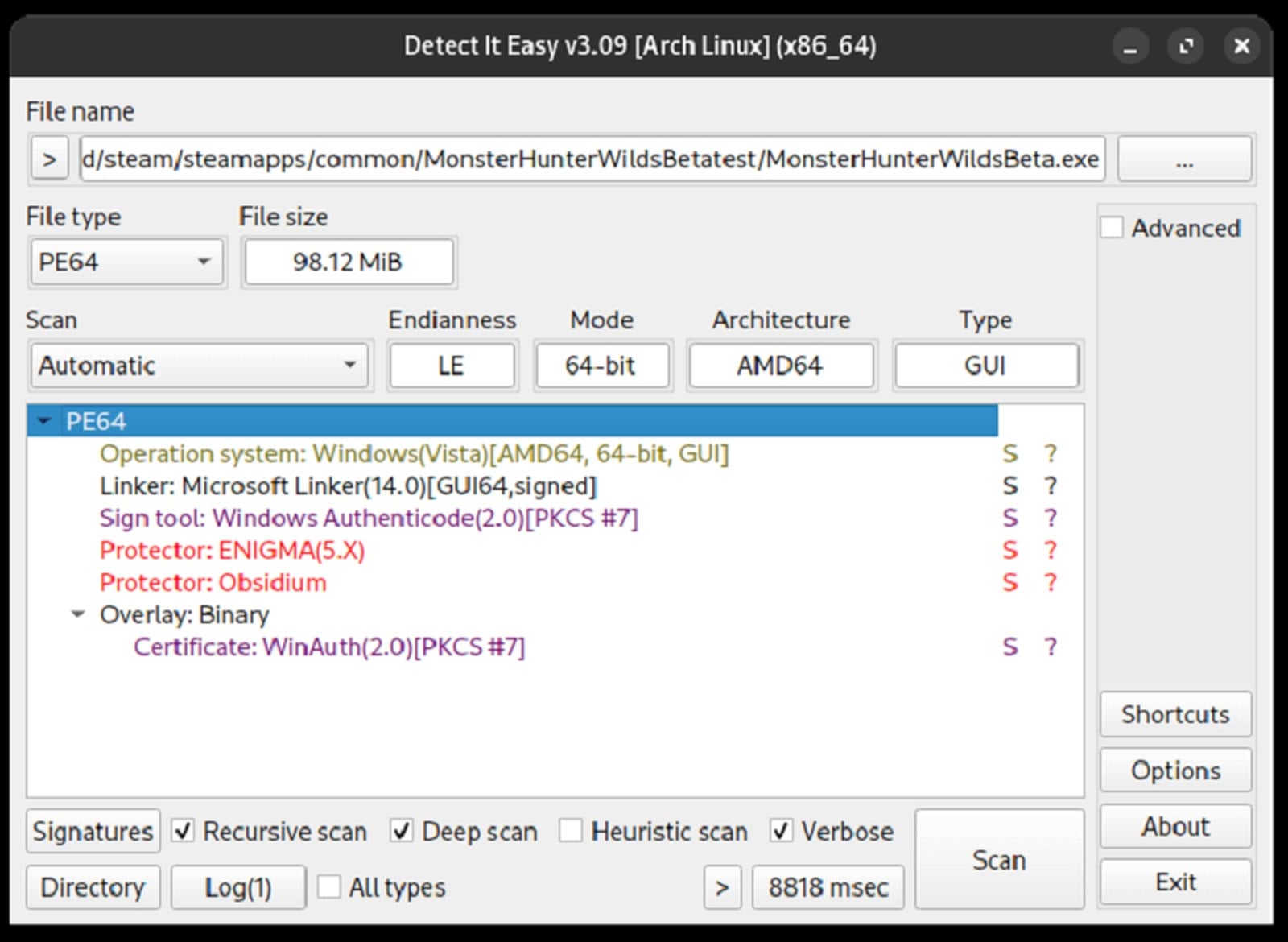Viewport: 1288px width, 942px height.
Task: Disable the Recursive scan checkbox
Action: coord(184,831)
